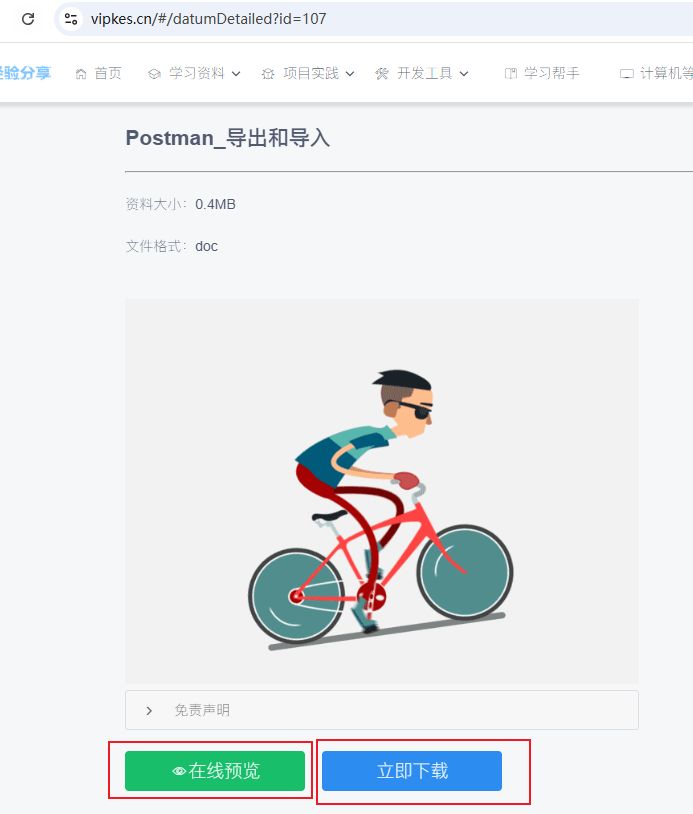The height and width of the screenshot is (814, 693).
Task: Click the bug icon beside 项目实践
Action: click(268, 74)
